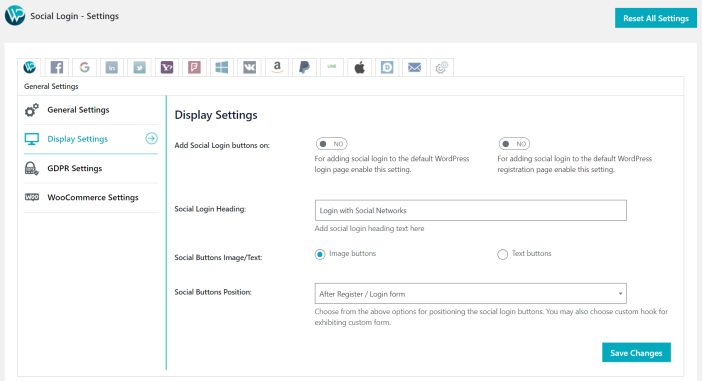Open the Disqus provider tab
This screenshot has width=702, height=381.
tap(387, 68)
